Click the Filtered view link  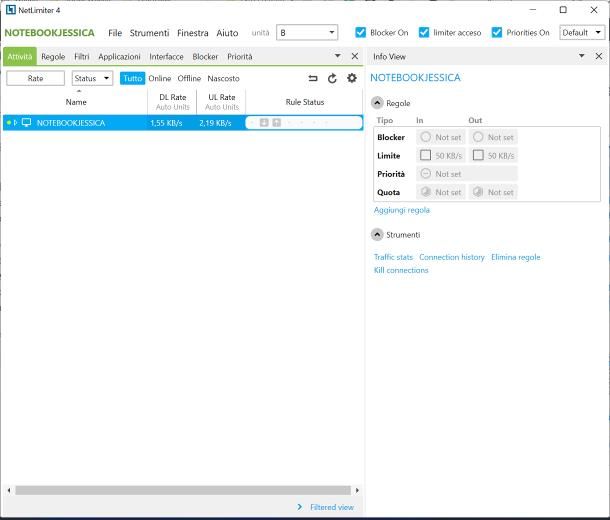point(332,507)
